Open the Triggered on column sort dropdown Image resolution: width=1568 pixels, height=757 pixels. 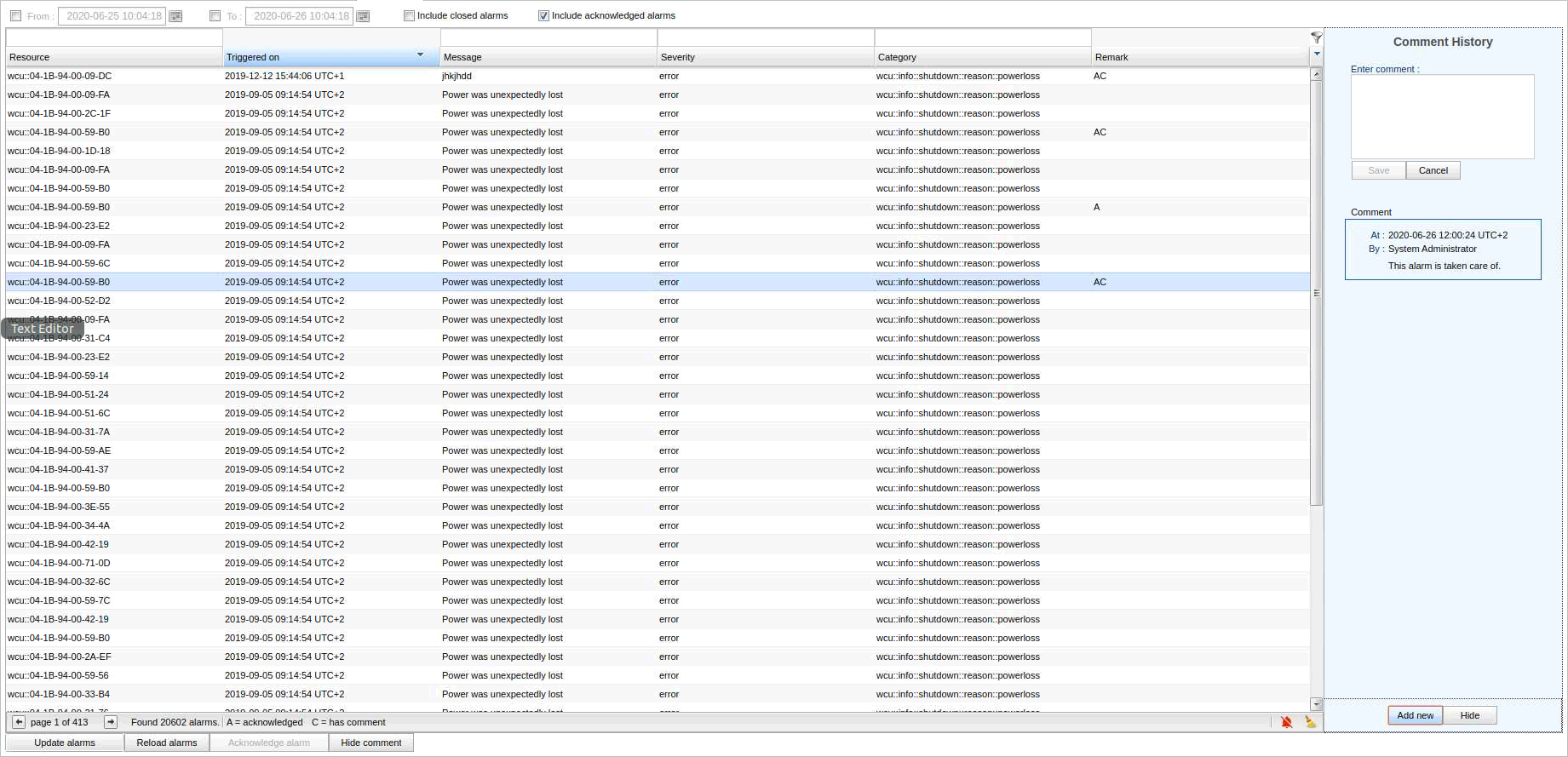coord(420,55)
